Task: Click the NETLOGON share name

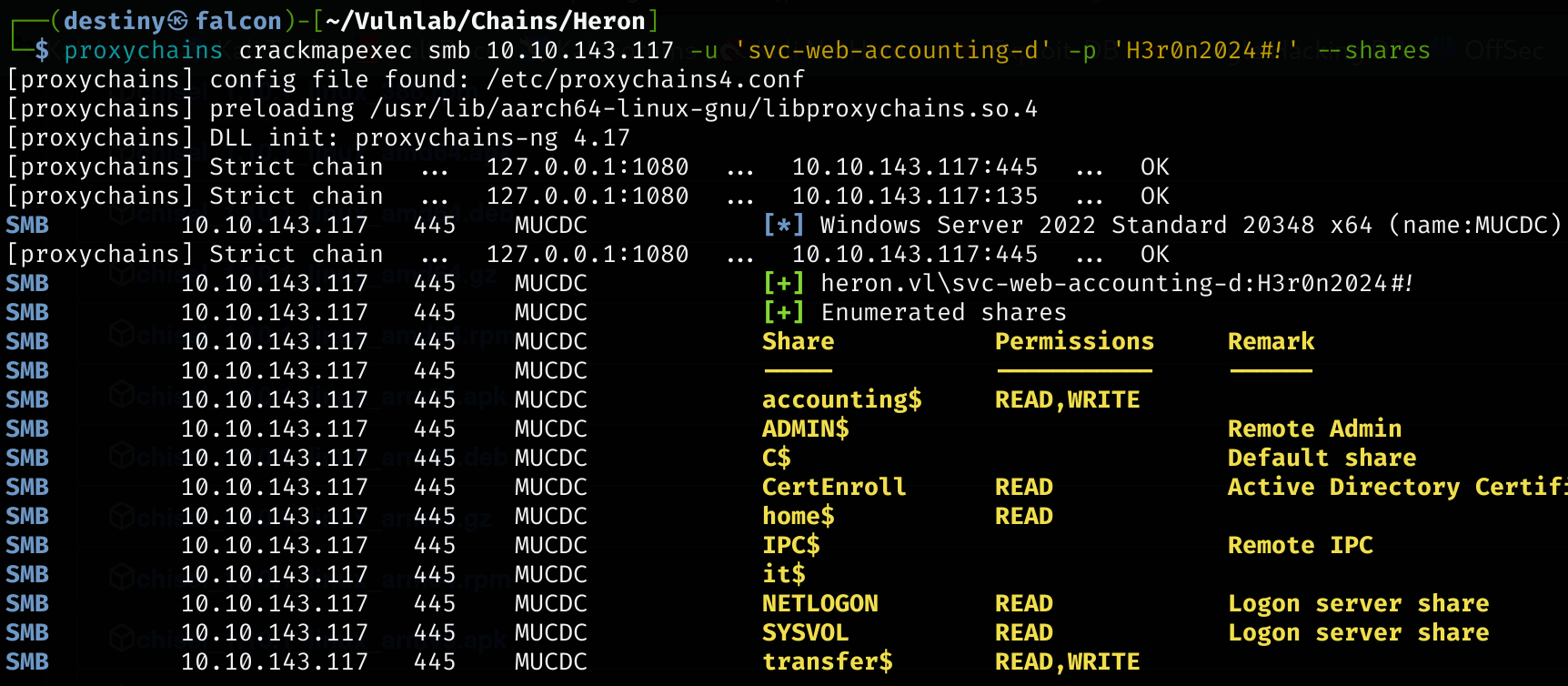Action: click(819, 603)
